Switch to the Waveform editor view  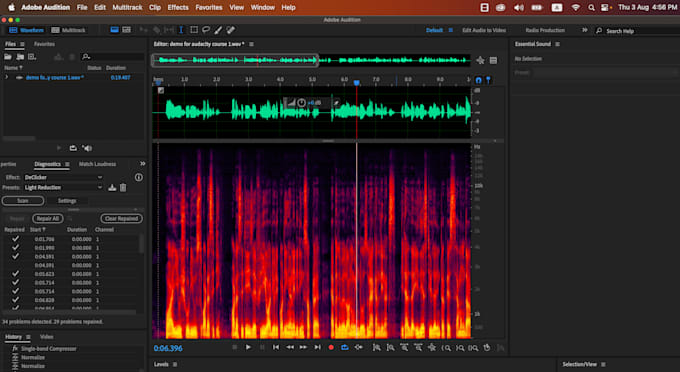click(26, 30)
